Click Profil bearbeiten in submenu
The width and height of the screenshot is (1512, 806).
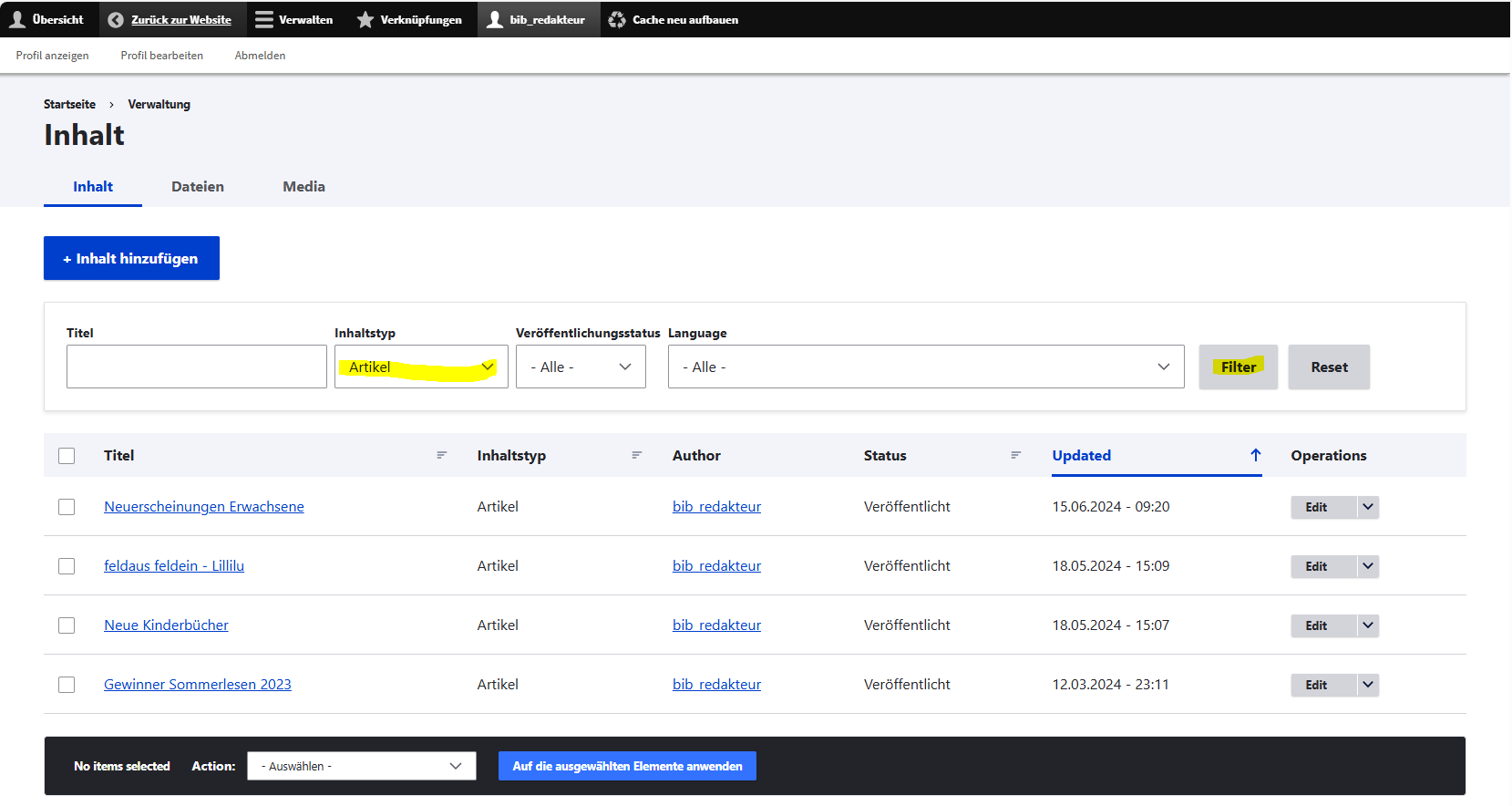pyautogui.click(x=161, y=56)
